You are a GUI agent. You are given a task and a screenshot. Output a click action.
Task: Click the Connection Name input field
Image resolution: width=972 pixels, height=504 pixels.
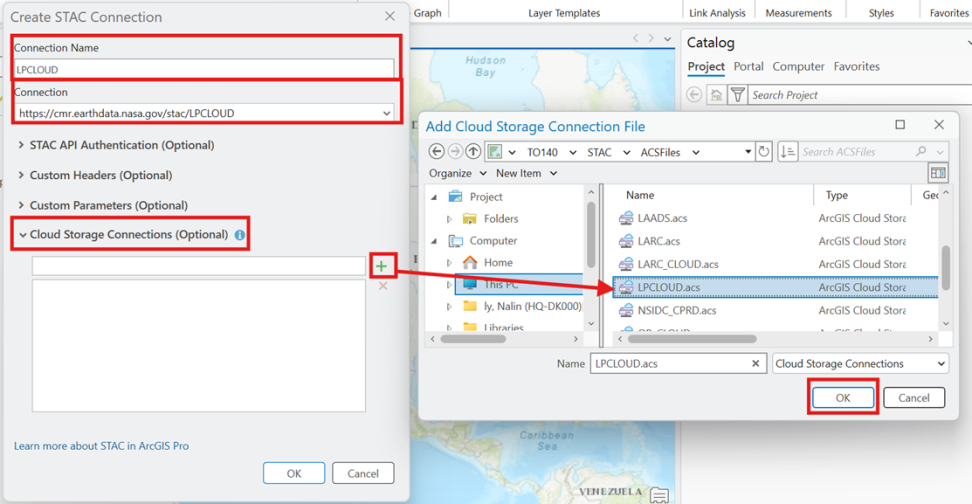(x=204, y=69)
